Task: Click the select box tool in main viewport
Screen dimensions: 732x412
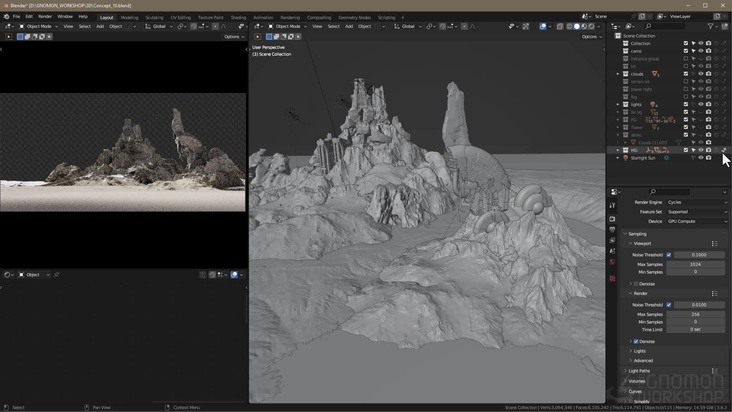Action: 269,36
